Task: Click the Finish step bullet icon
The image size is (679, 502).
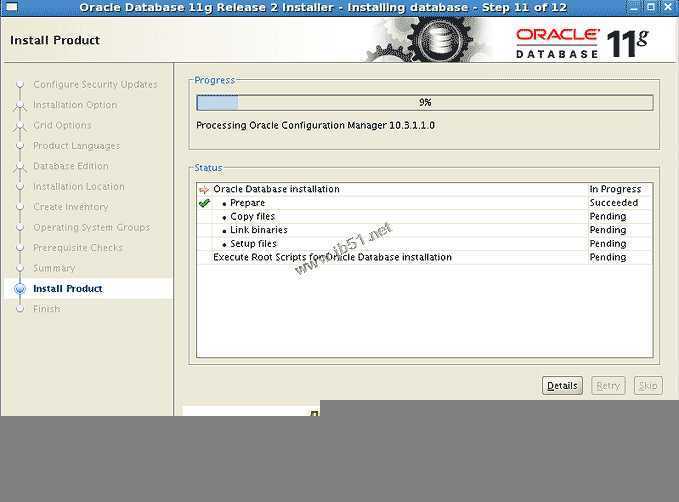Action: 20,309
